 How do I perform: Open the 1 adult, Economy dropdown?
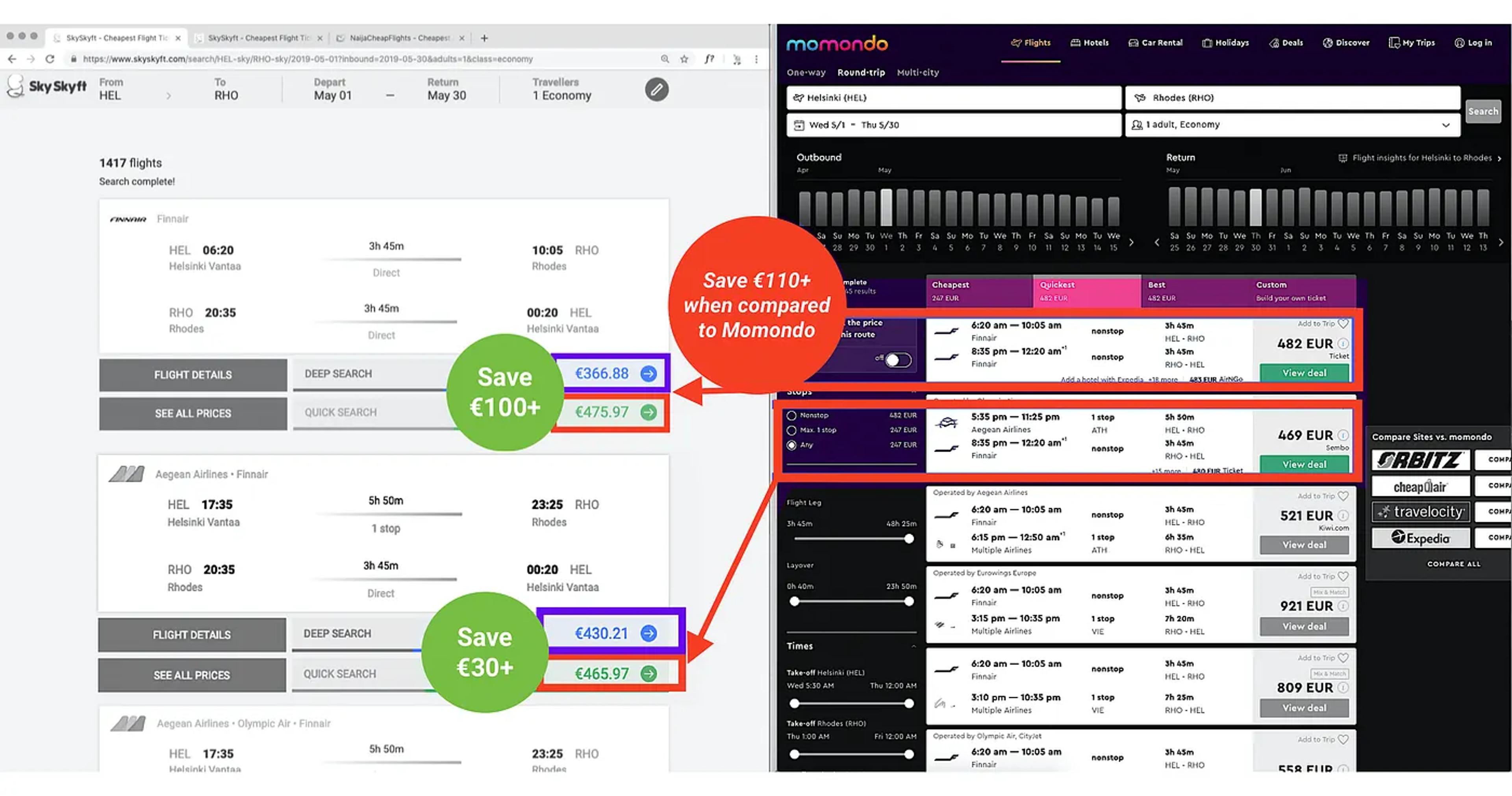[1292, 125]
